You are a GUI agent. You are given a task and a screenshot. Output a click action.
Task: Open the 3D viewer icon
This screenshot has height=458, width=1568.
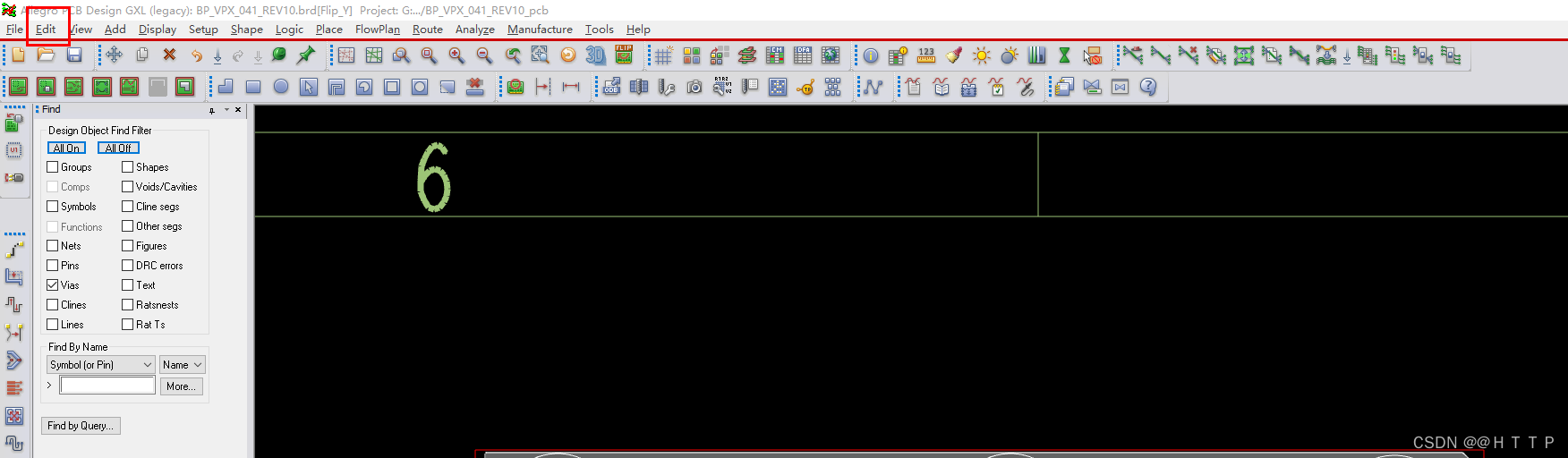pos(595,55)
